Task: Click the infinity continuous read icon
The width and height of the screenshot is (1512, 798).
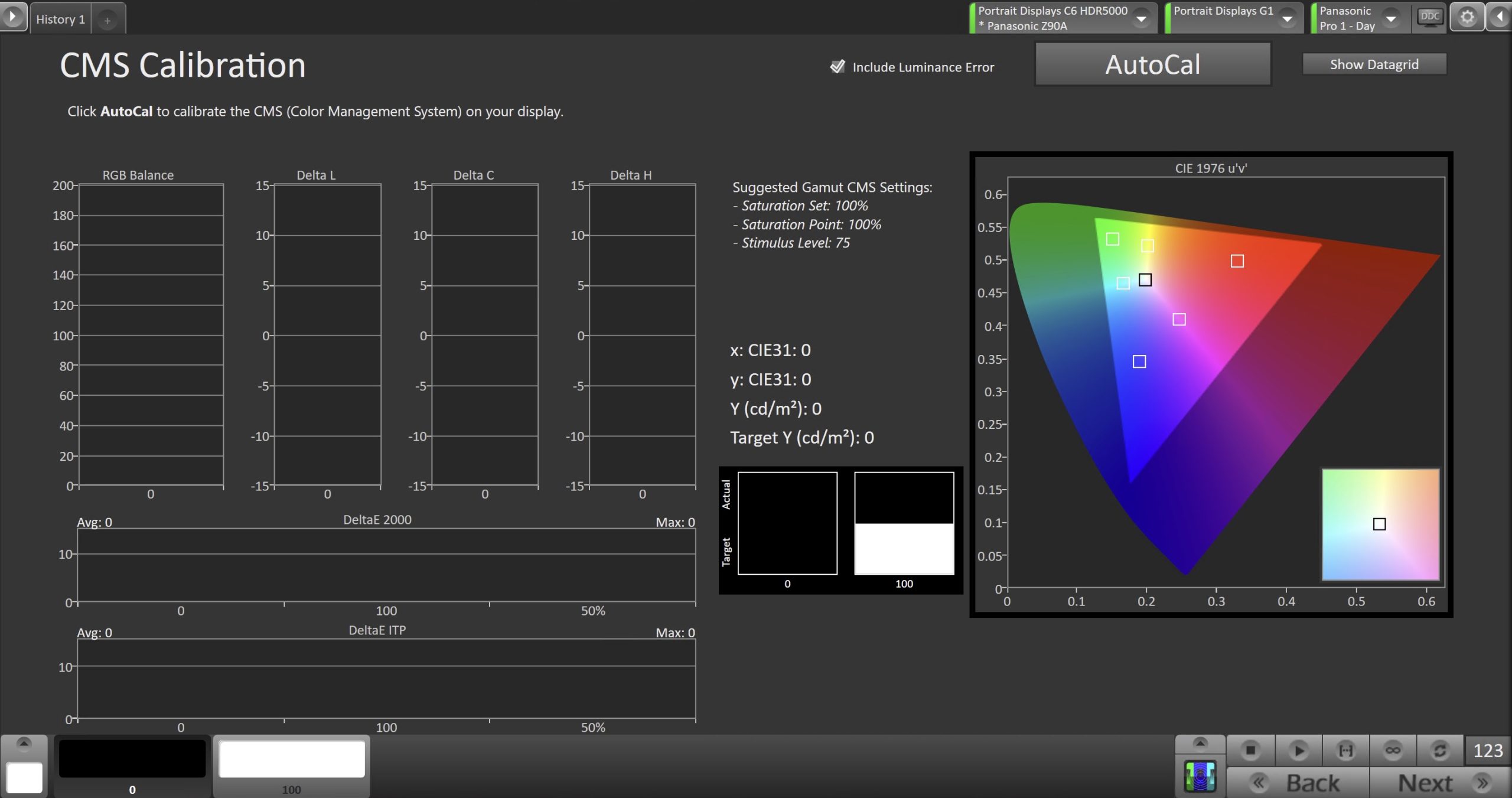Action: [1393, 750]
